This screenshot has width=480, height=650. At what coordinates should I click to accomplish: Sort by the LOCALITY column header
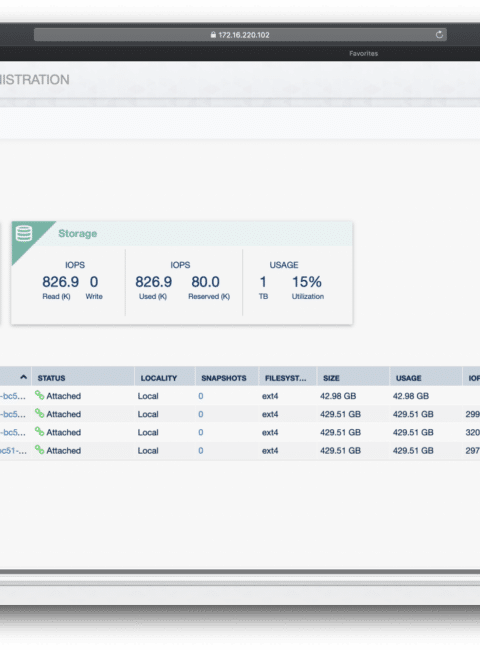[158, 378]
